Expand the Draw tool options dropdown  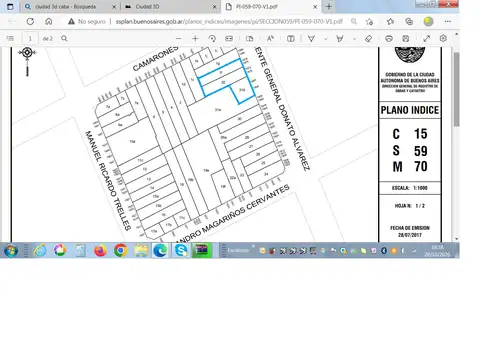tap(326, 39)
